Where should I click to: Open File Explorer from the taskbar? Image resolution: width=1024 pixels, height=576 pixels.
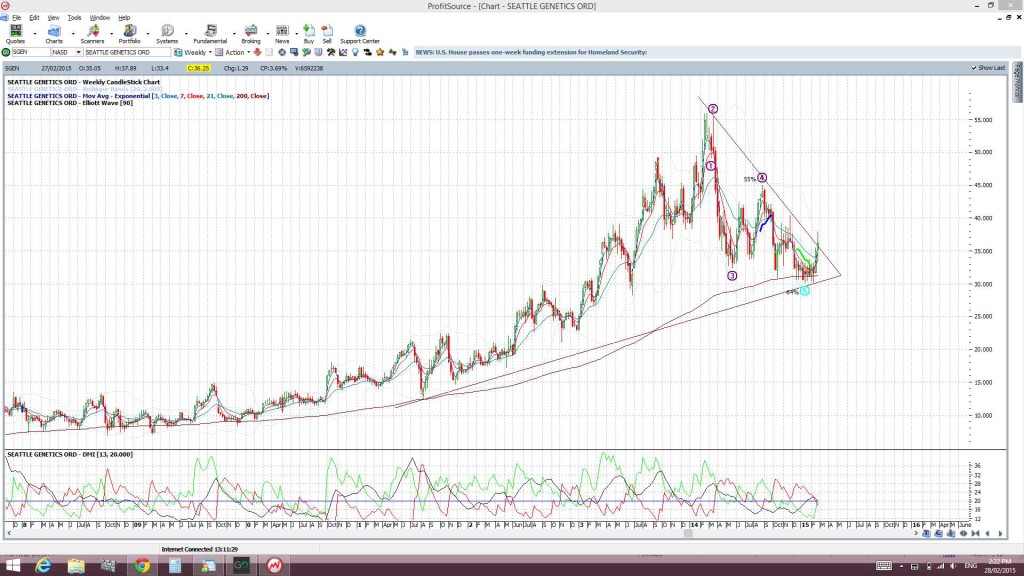[76, 566]
